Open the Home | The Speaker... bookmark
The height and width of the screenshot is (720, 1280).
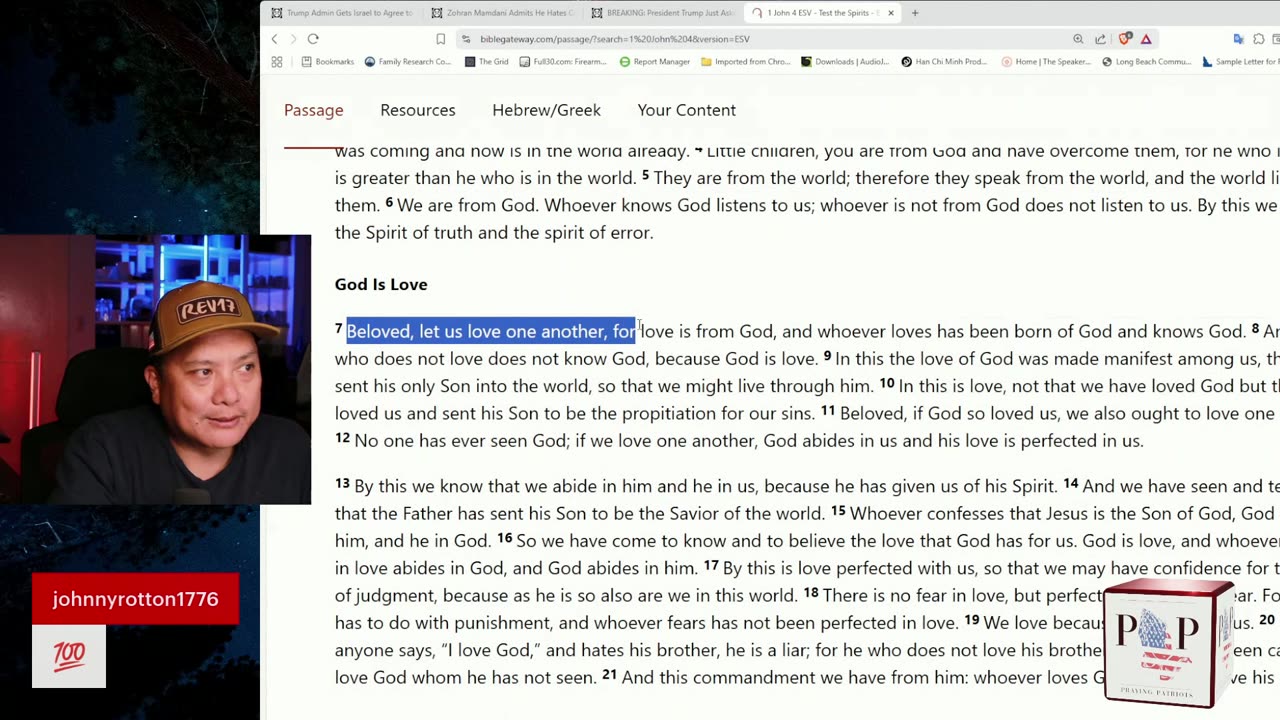(1046, 62)
